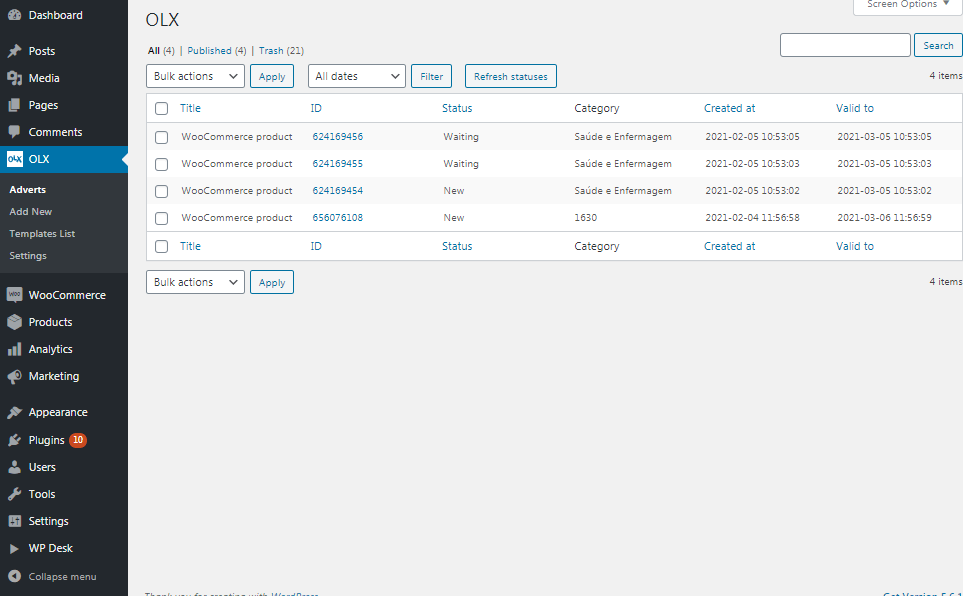Click the Plugins update count badge
This screenshot has width=963, height=596.
pyautogui.click(x=78, y=440)
